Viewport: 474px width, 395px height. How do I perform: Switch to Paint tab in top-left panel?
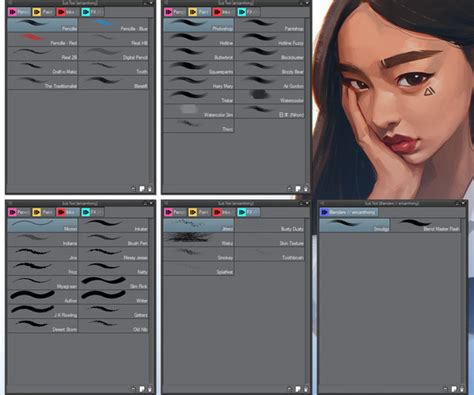(43, 12)
